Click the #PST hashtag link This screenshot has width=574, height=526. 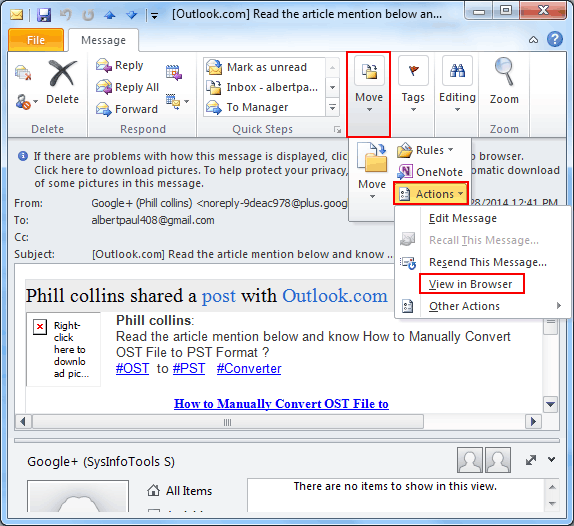[x=189, y=368]
